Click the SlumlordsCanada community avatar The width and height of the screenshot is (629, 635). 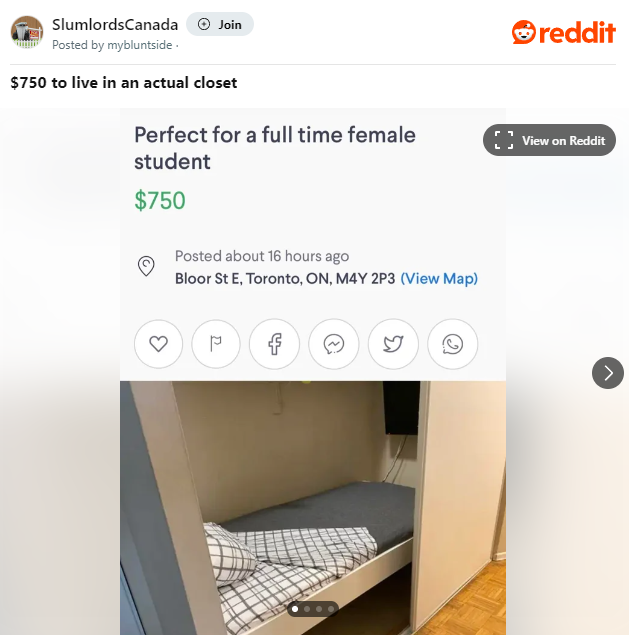[x=27, y=32]
